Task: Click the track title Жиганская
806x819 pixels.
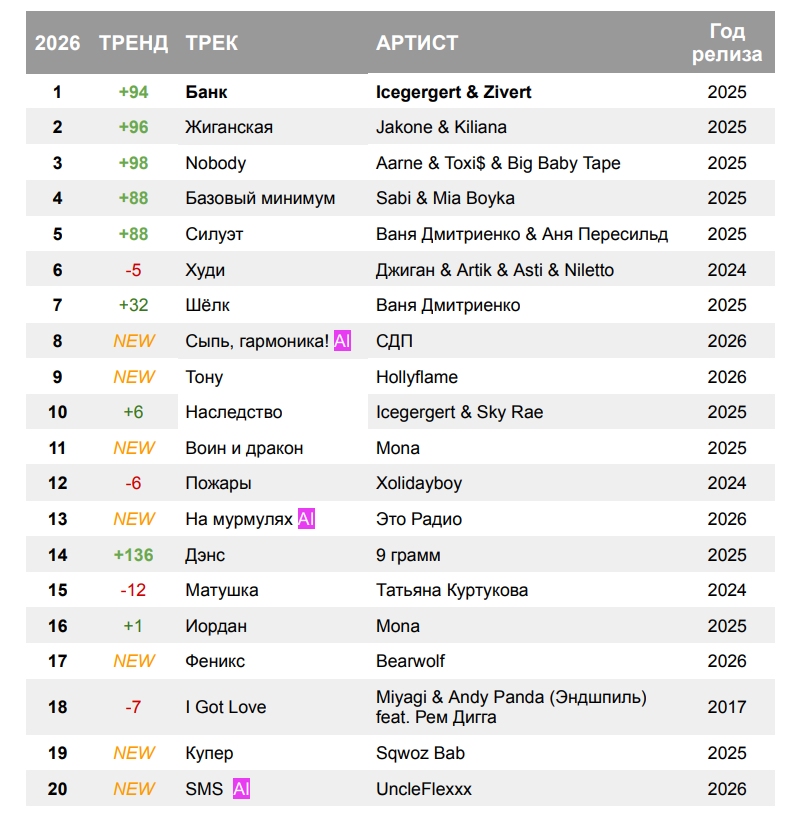Action: coord(229,127)
